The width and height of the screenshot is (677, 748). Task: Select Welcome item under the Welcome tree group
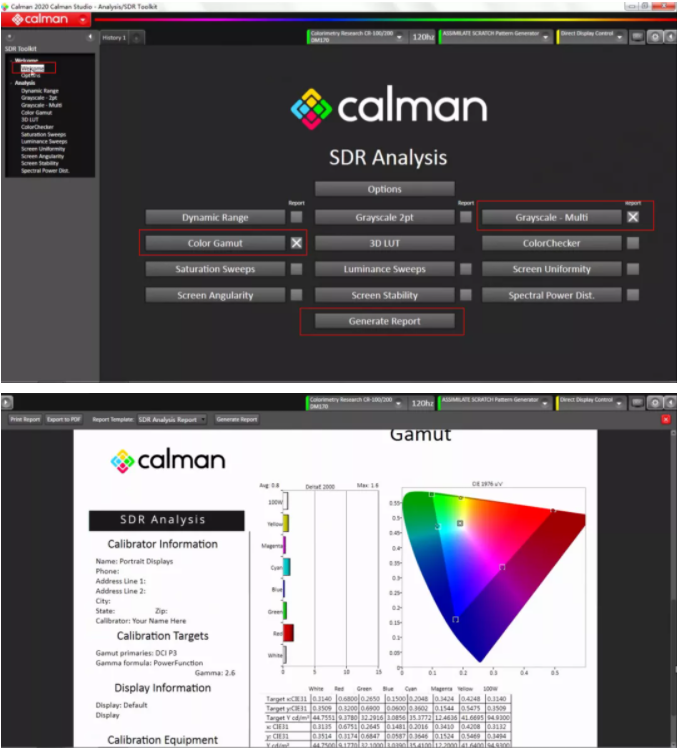32,68
